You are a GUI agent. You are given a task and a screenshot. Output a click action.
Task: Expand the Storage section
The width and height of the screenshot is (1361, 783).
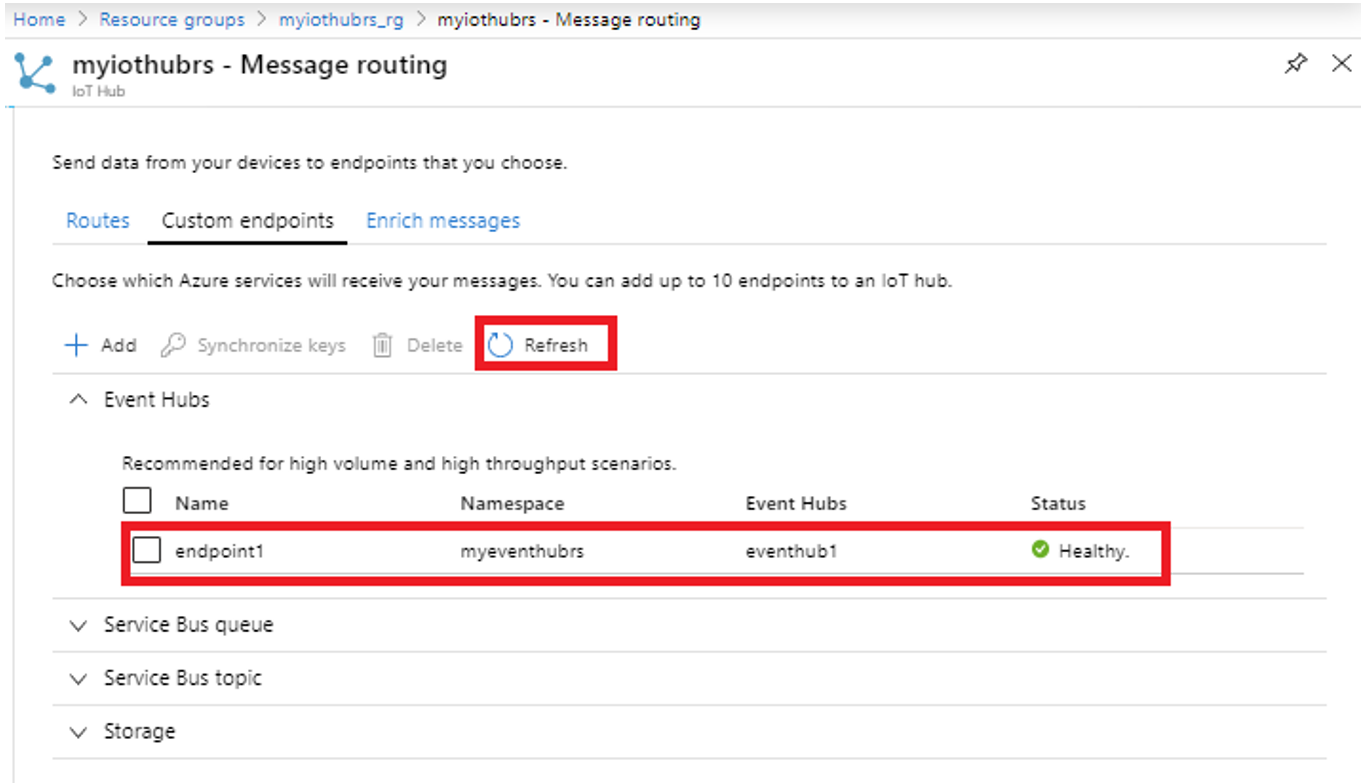coord(78,732)
